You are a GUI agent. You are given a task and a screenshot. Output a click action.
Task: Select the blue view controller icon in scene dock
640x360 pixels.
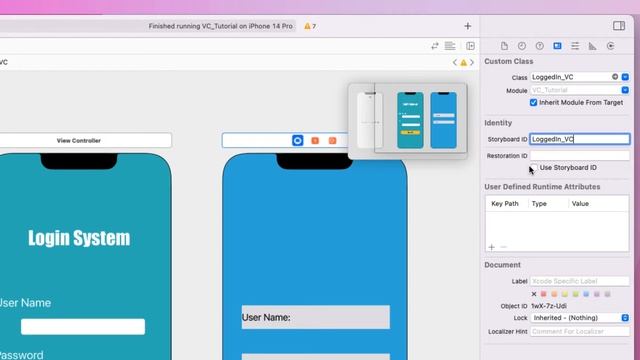(x=298, y=140)
